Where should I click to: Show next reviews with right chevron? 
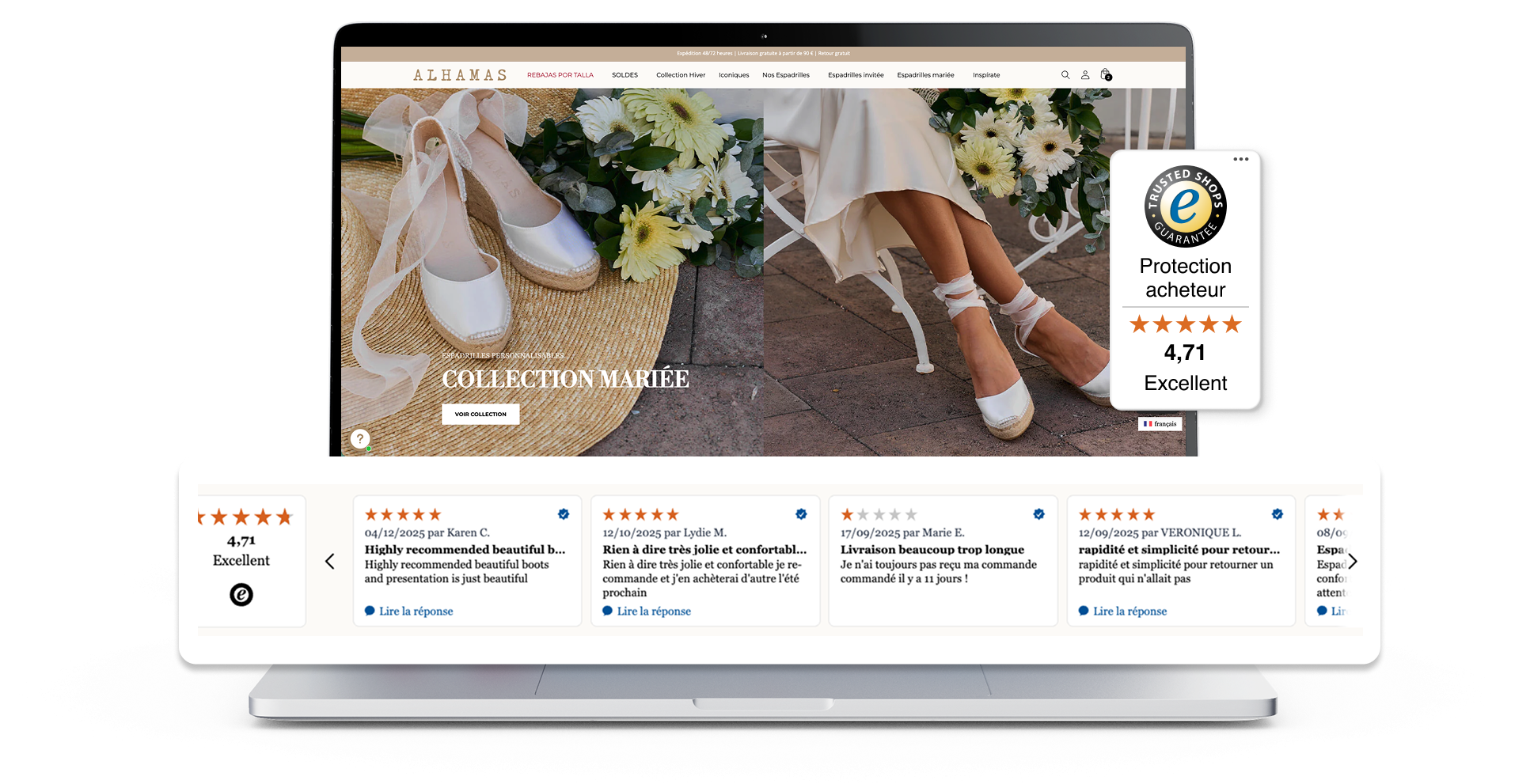(1353, 562)
